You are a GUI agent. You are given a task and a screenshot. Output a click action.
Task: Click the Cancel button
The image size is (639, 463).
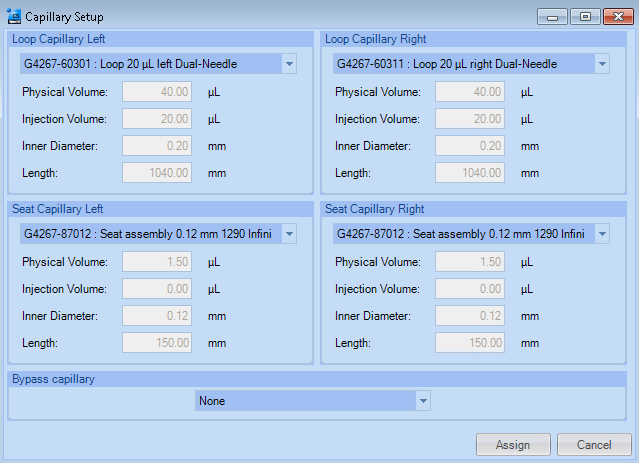[x=594, y=445]
